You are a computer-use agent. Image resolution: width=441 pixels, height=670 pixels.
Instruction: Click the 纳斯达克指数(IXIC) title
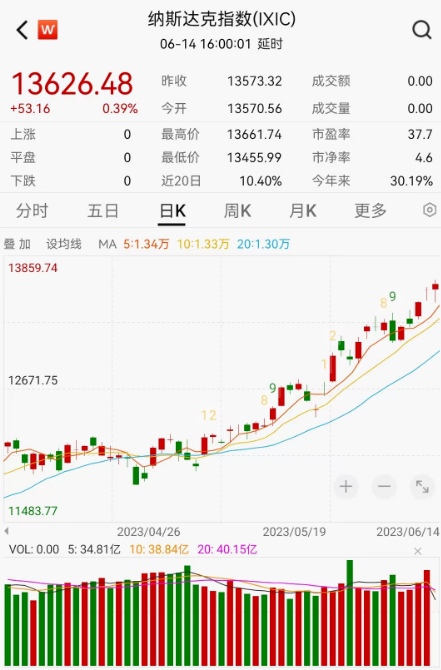coord(221,19)
